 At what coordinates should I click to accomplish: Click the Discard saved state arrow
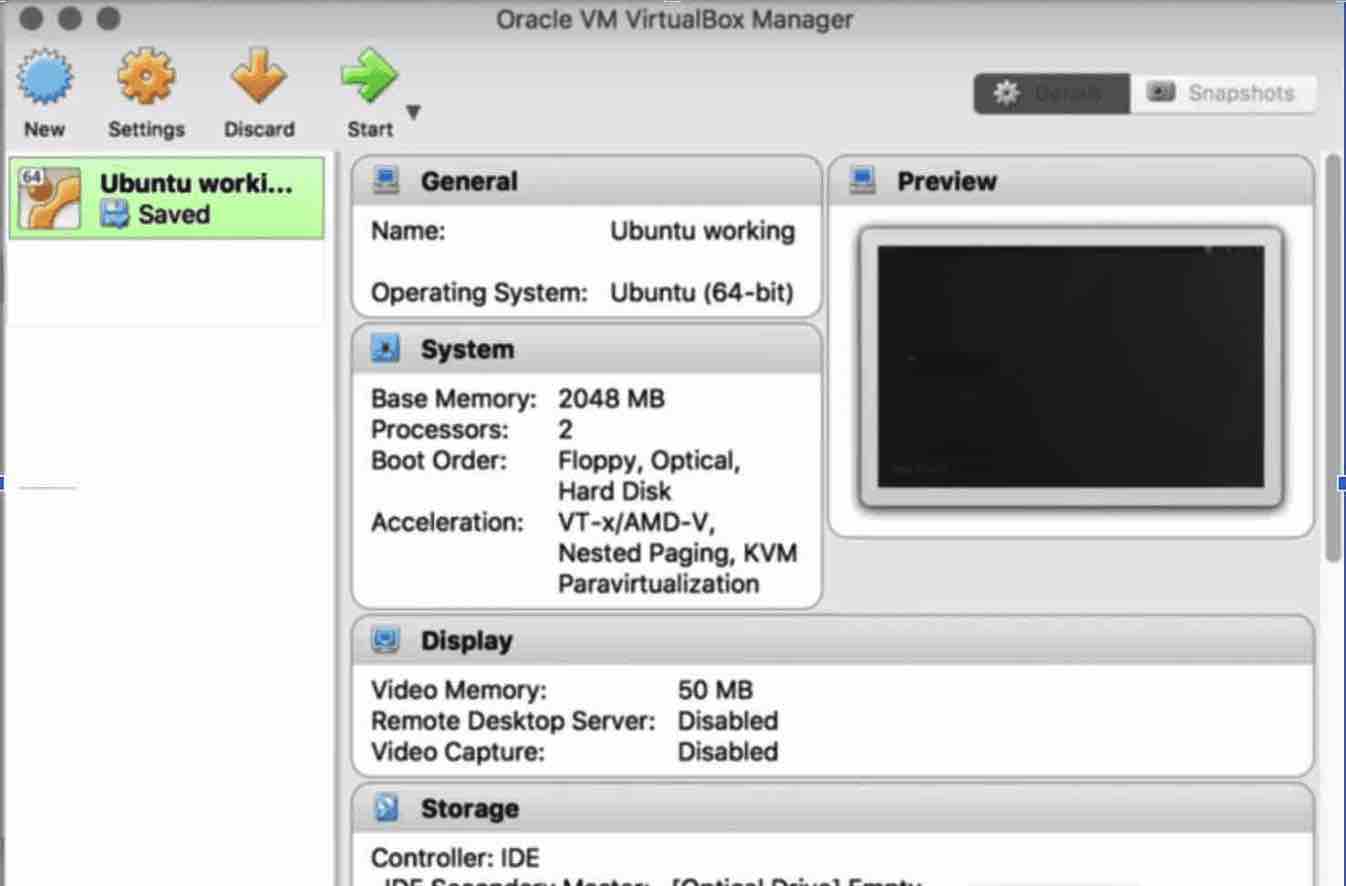tap(259, 78)
